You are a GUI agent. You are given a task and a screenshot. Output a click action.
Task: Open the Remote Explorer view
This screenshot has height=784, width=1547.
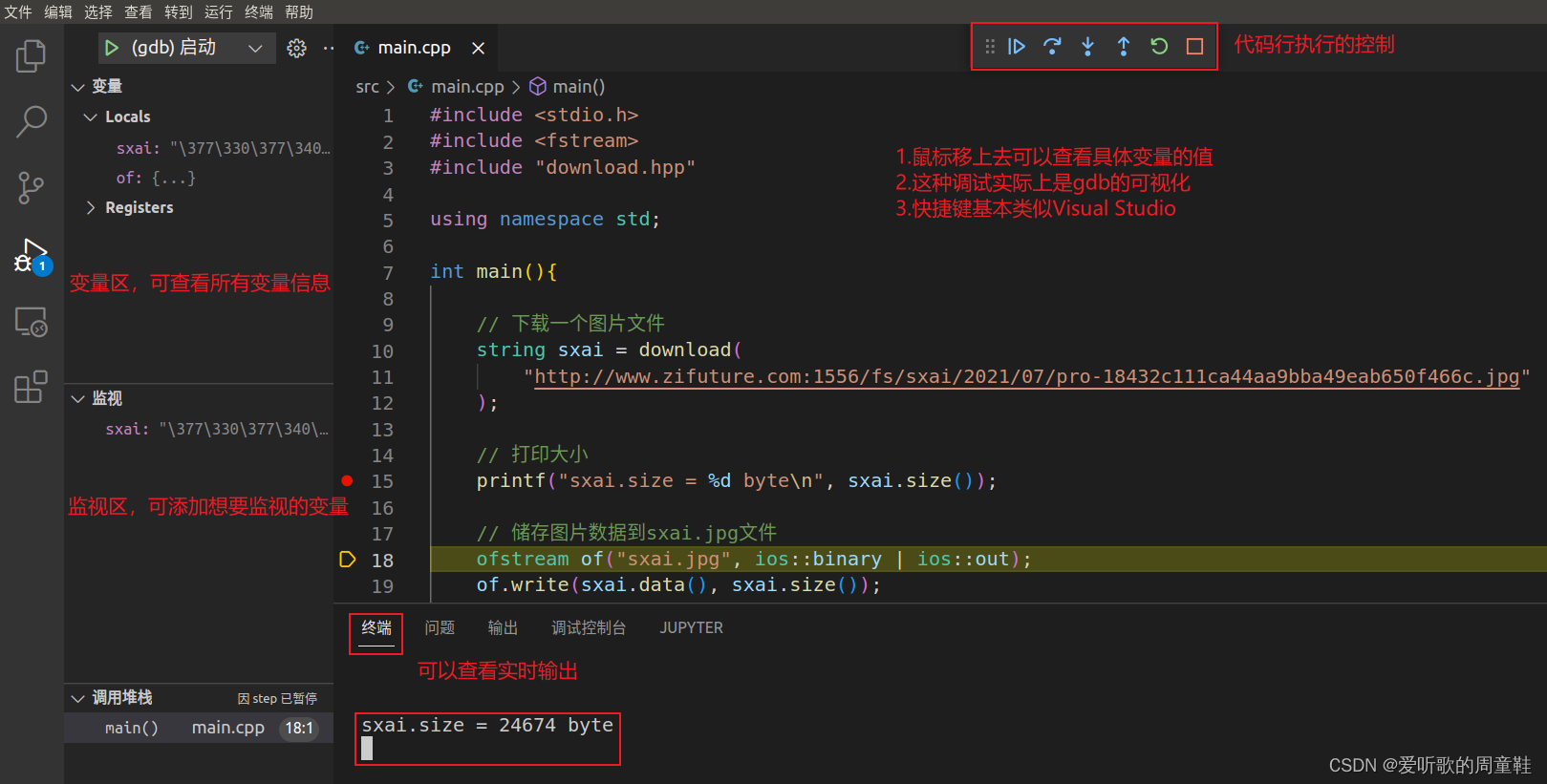[31, 322]
